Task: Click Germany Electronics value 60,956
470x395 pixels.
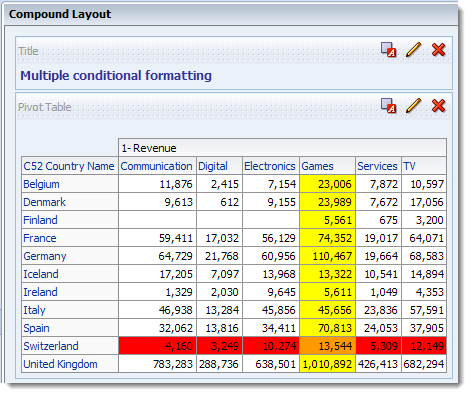Action: click(x=271, y=256)
